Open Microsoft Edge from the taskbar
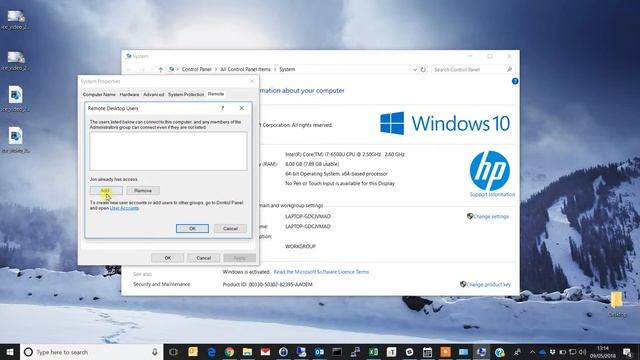The image size is (640, 360). tap(211, 352)
